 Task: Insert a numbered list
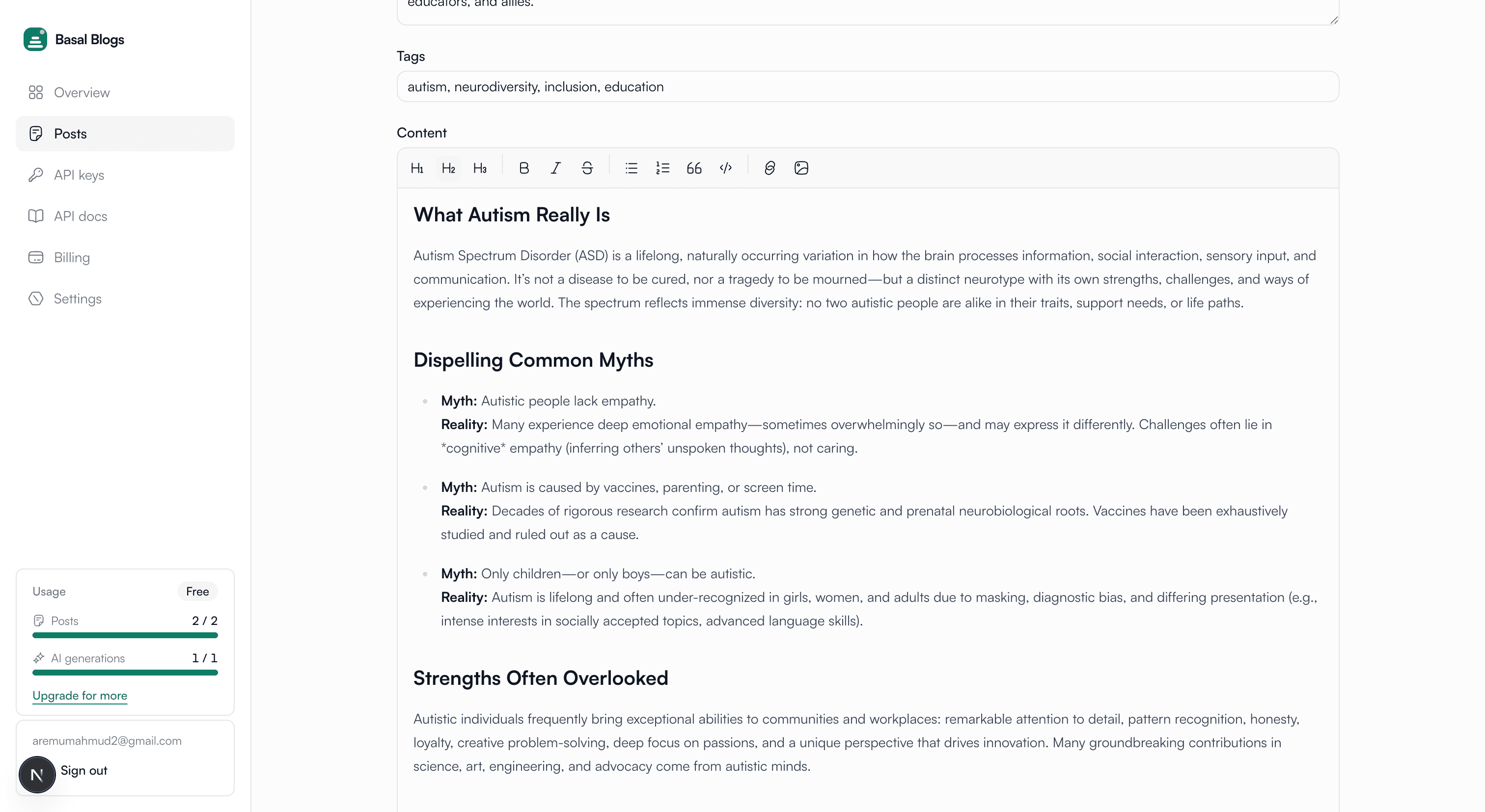[662, 168]
